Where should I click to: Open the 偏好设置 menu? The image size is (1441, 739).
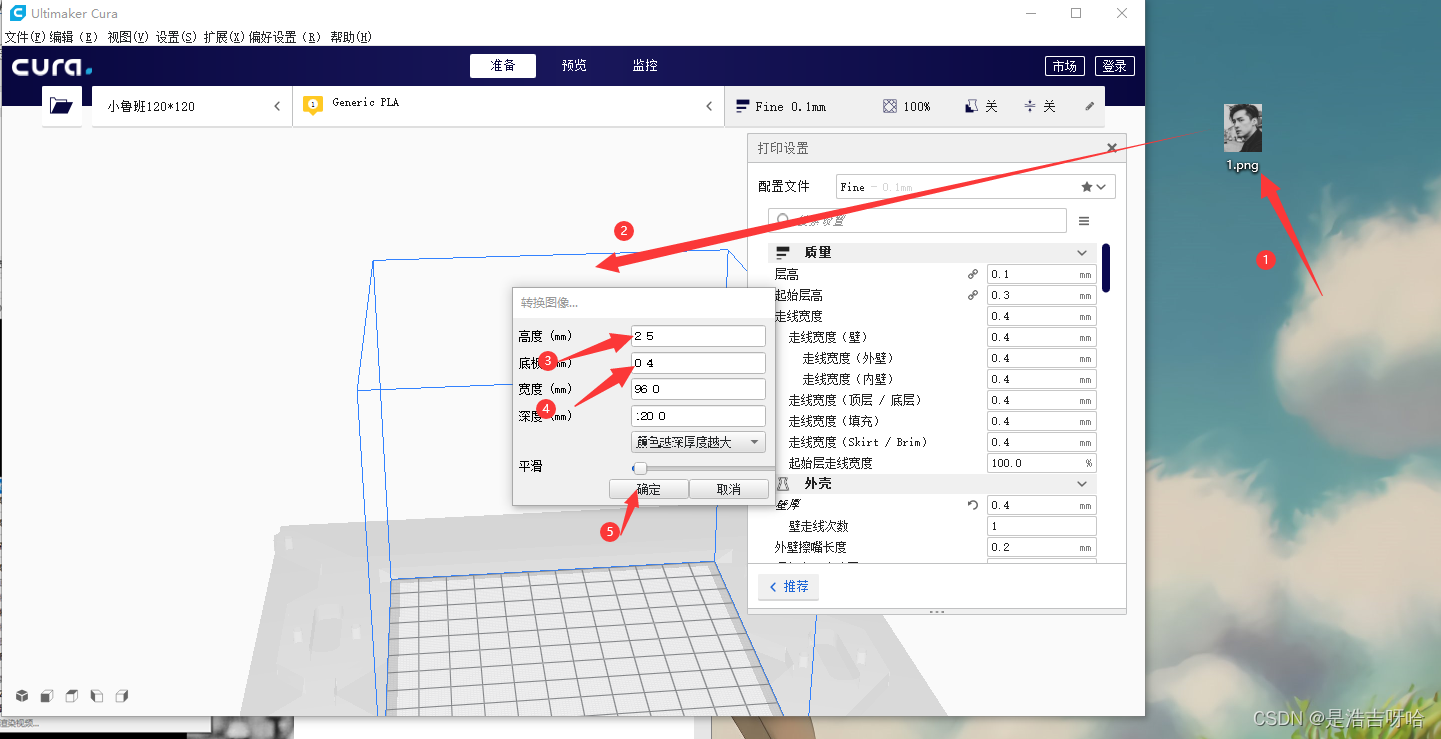[x=284, y=37]
